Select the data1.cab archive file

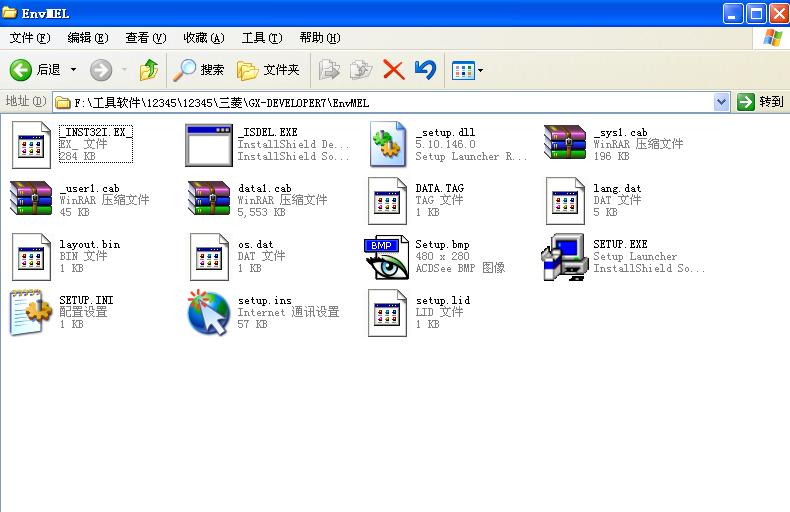click(x=208, y=200)
